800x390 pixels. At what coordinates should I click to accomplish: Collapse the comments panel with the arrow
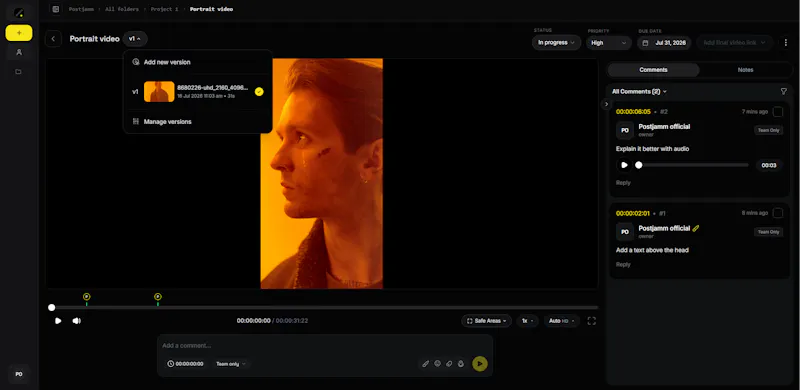(606, 104)
